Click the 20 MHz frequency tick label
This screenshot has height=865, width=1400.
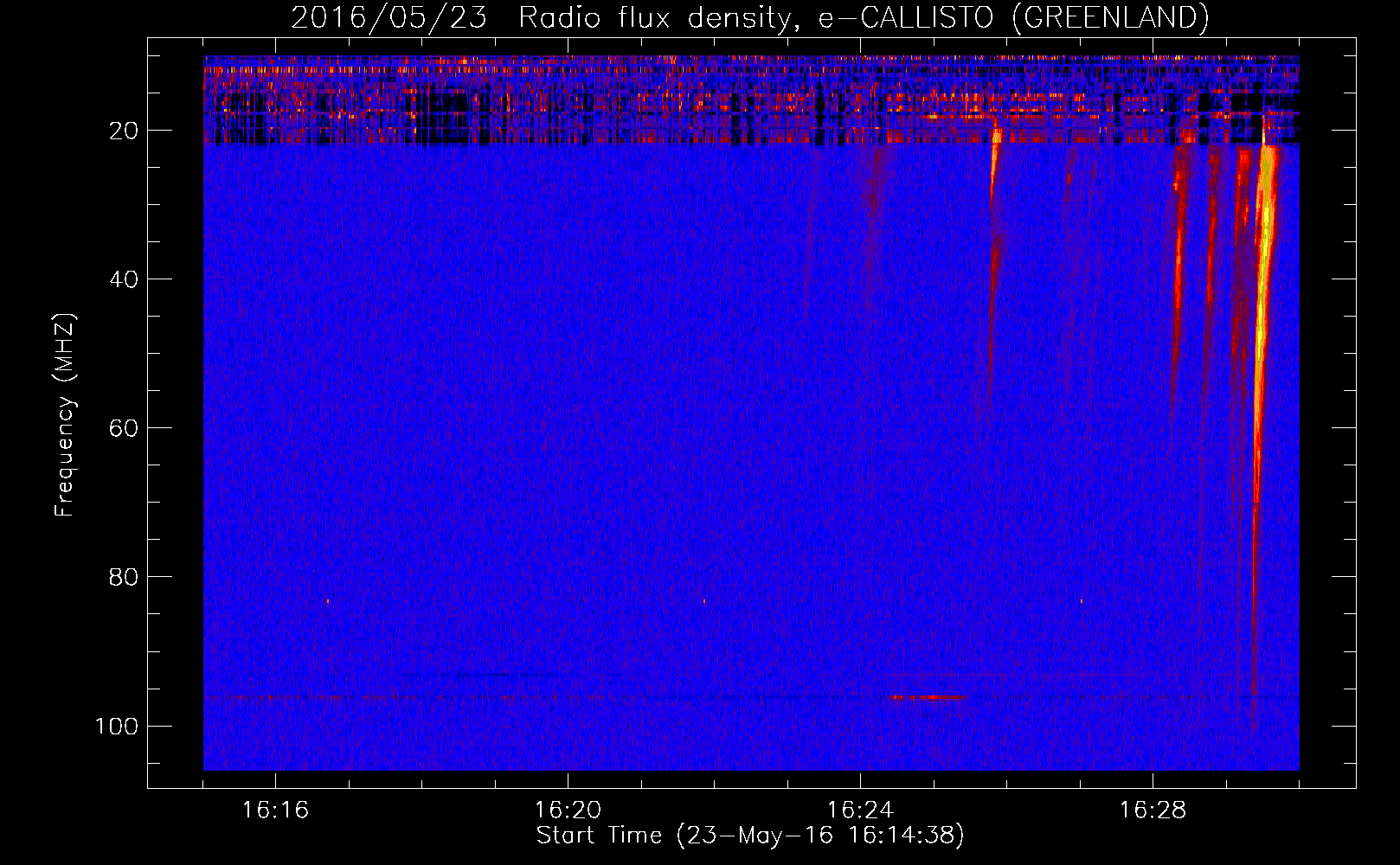coord(124,131)
